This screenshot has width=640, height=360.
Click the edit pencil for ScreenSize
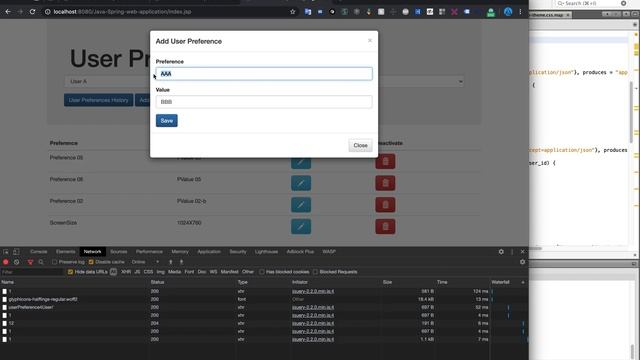tap(301, 227)
